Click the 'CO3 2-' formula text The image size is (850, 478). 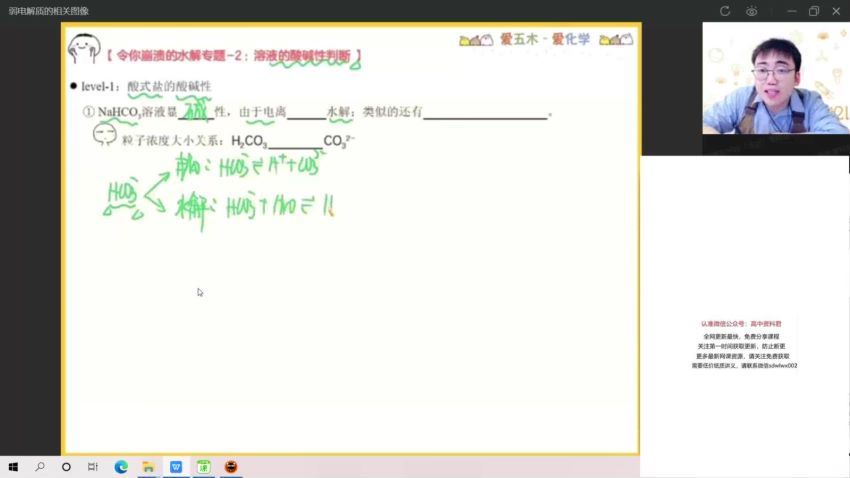[339, 141]
